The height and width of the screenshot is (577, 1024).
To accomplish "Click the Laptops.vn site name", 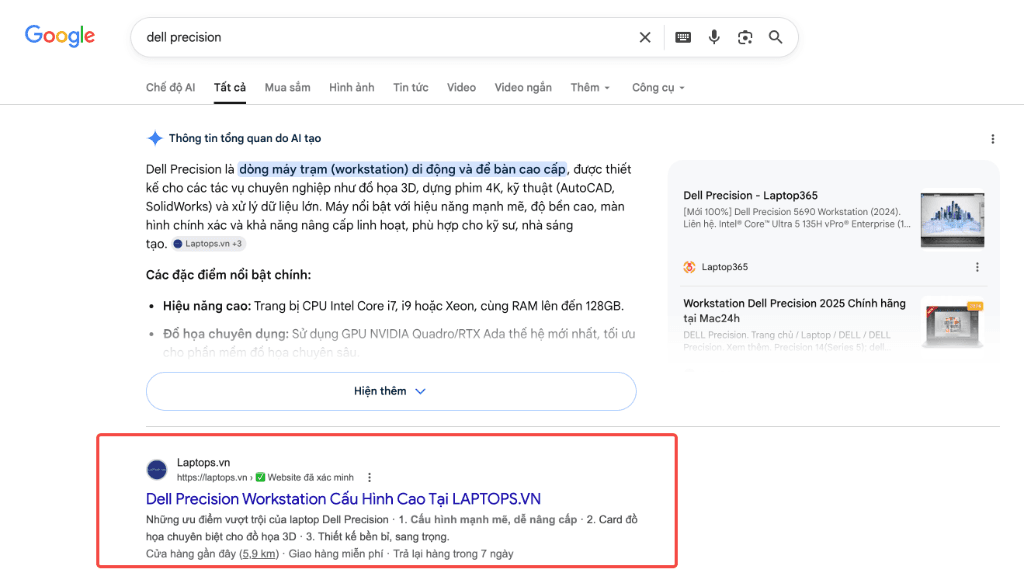I will pos(203,462).
